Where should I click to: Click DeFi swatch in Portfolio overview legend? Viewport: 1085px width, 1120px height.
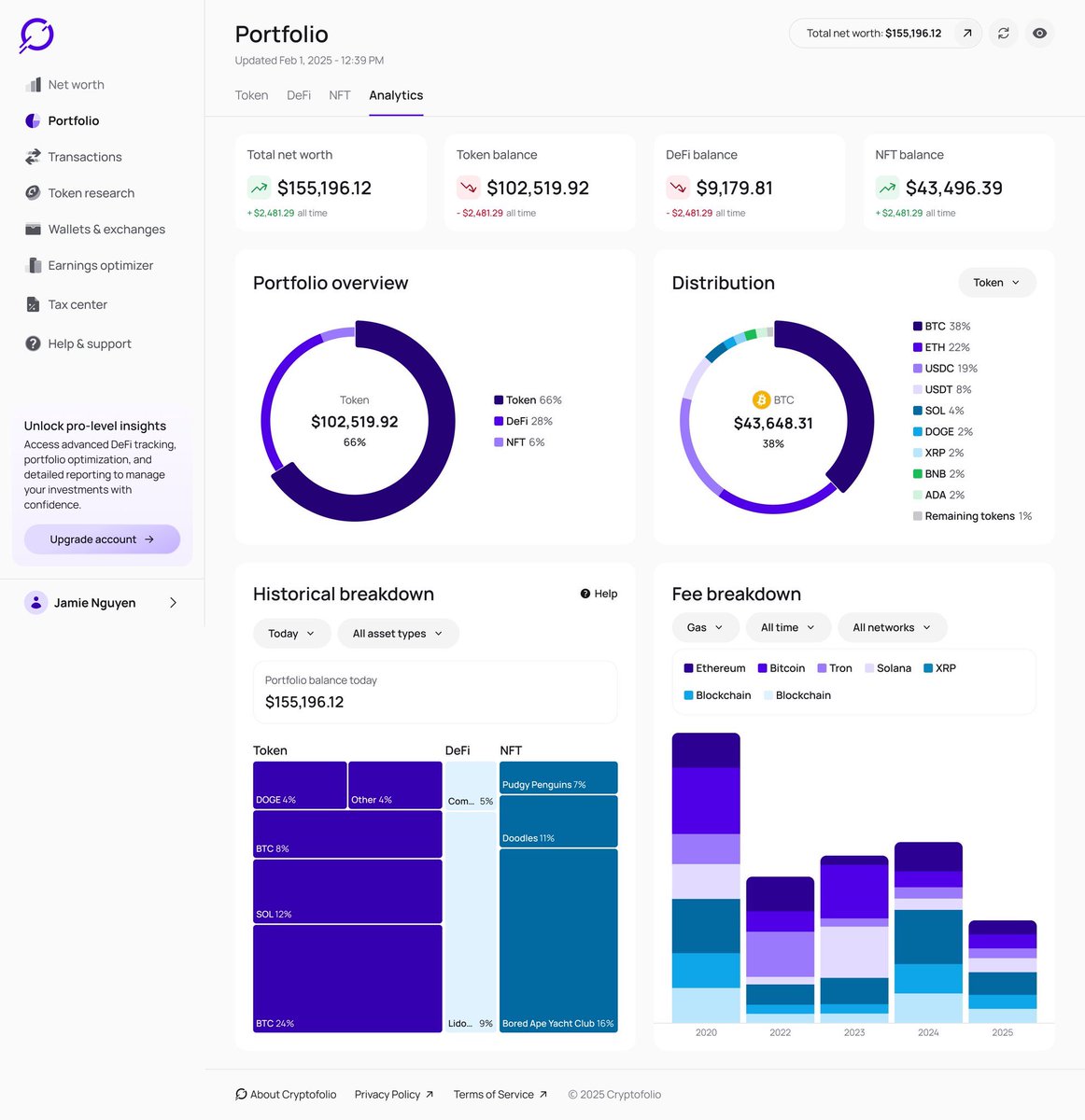point(499,422)
